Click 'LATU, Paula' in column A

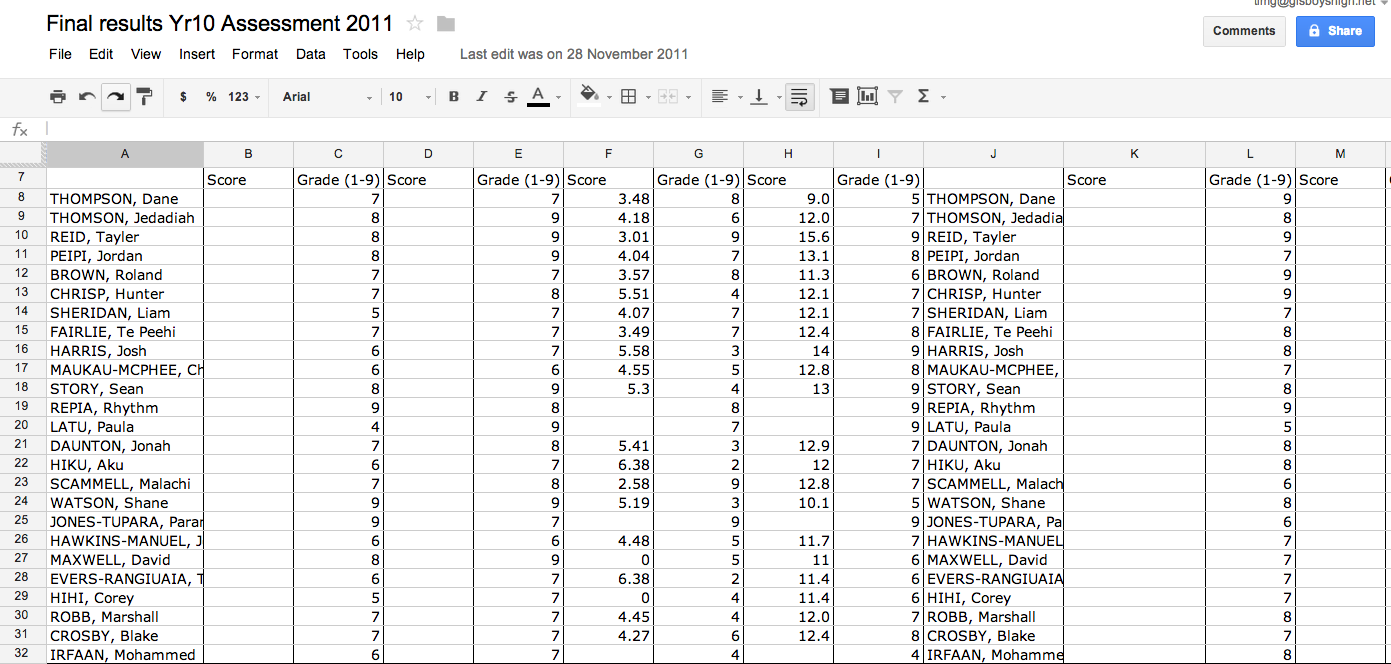pos(124,427)
